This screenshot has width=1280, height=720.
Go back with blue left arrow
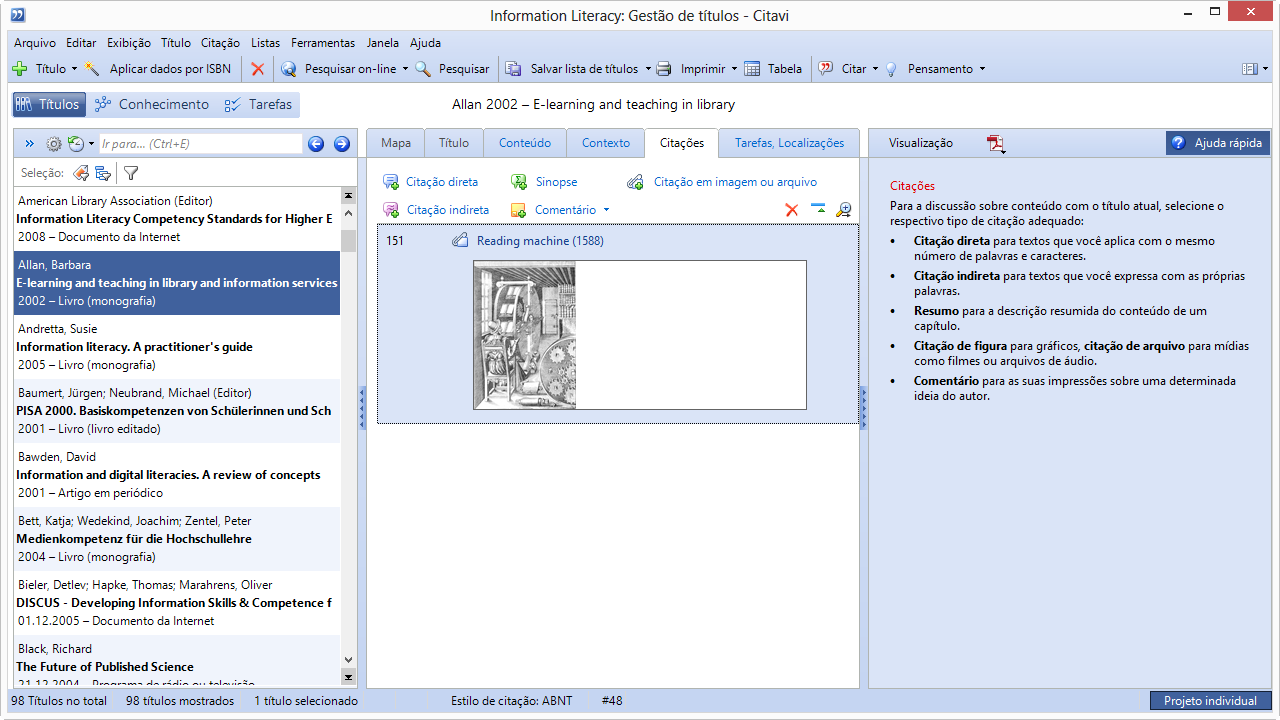[316, 144]
